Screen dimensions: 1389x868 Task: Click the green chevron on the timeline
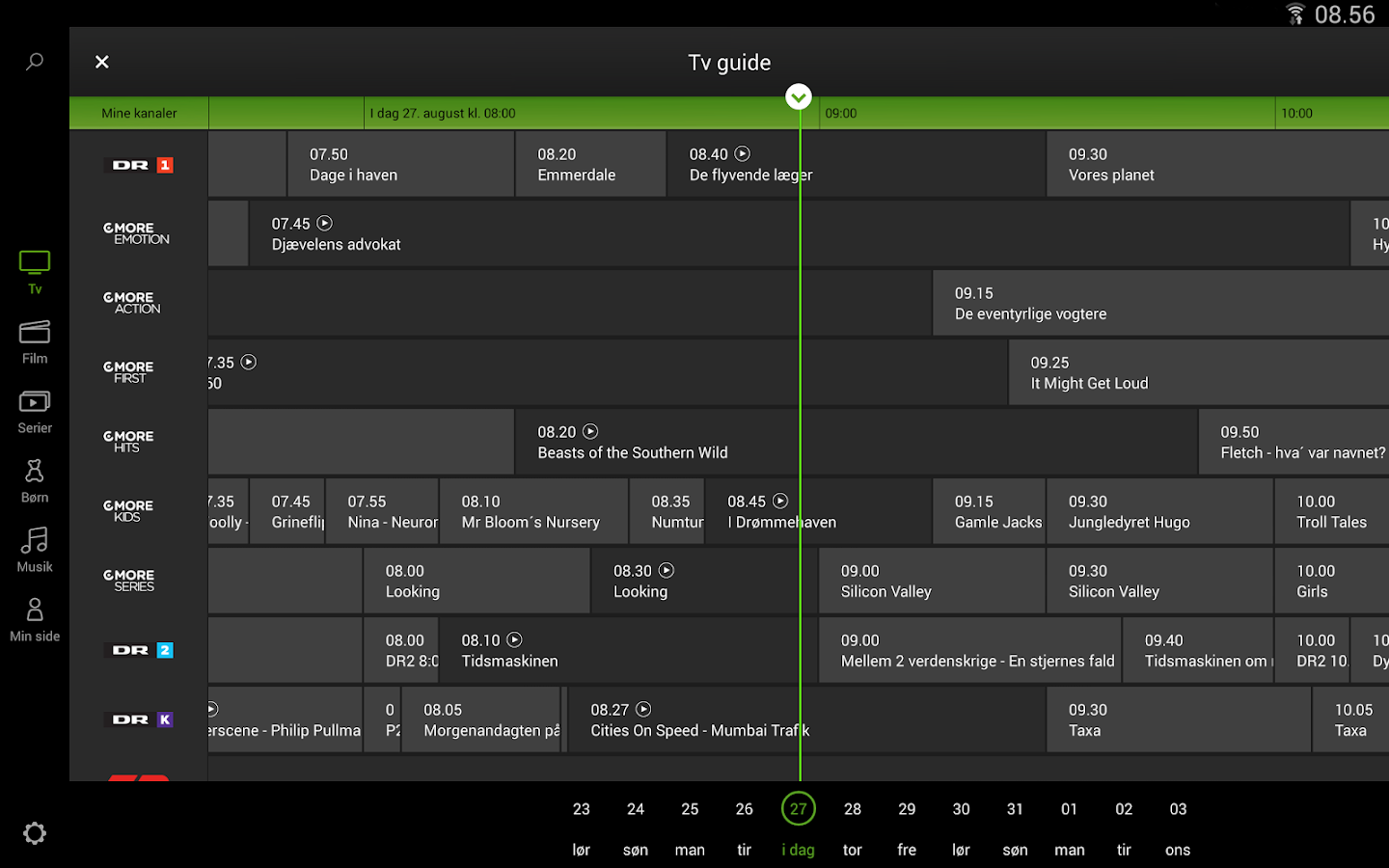pos(799,96)
